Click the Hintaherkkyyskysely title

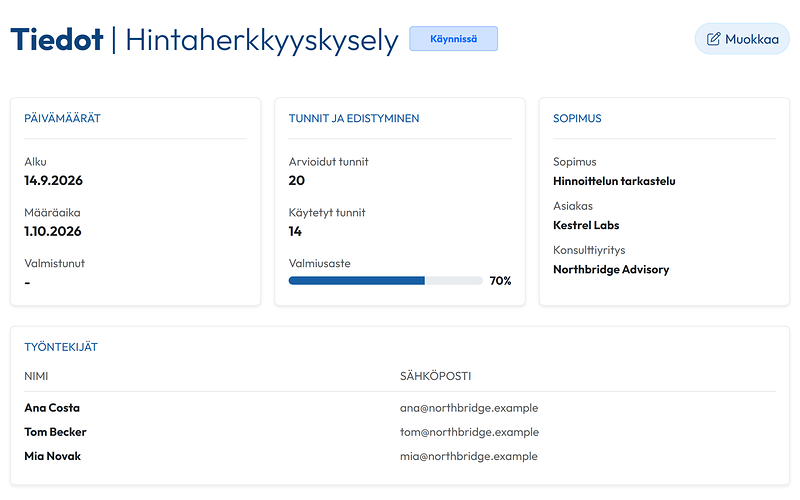262,40
